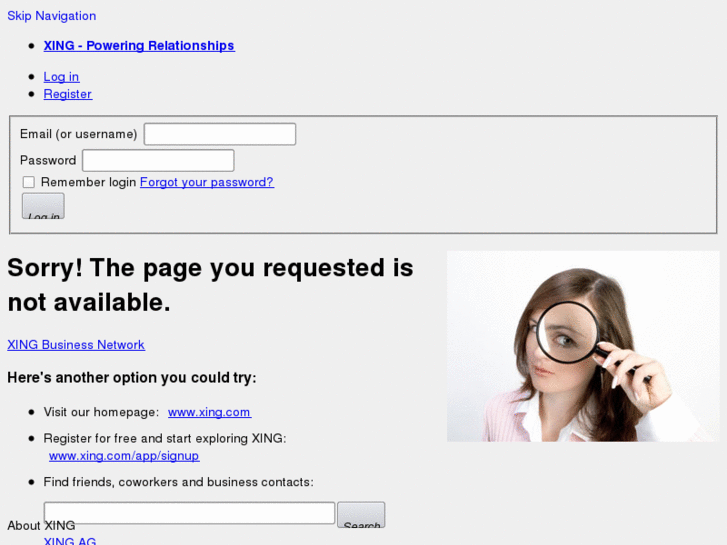
Task: Click the Remember login label
Action: click(x=88, y=182)
